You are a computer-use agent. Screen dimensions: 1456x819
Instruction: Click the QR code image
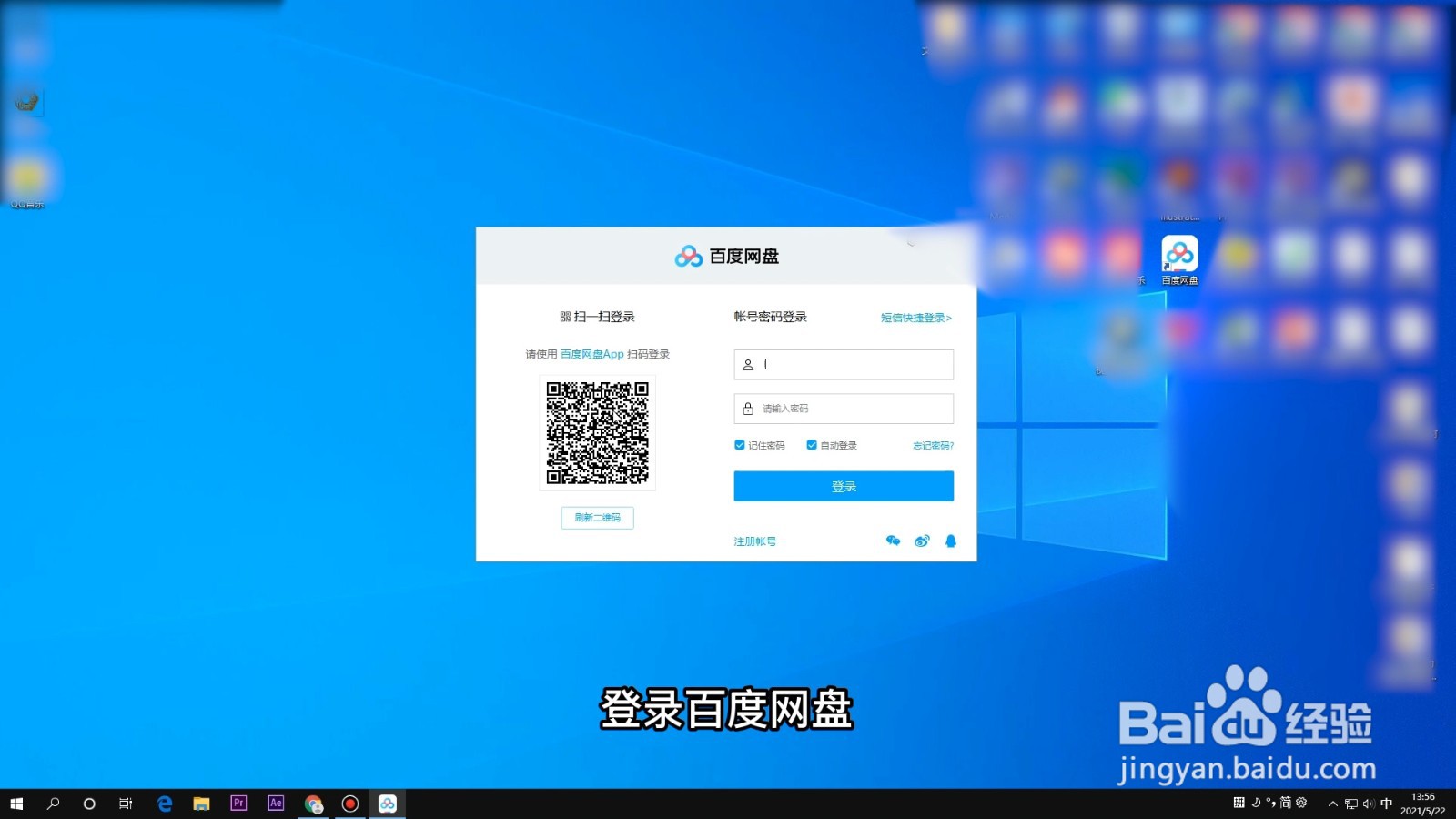598,432
